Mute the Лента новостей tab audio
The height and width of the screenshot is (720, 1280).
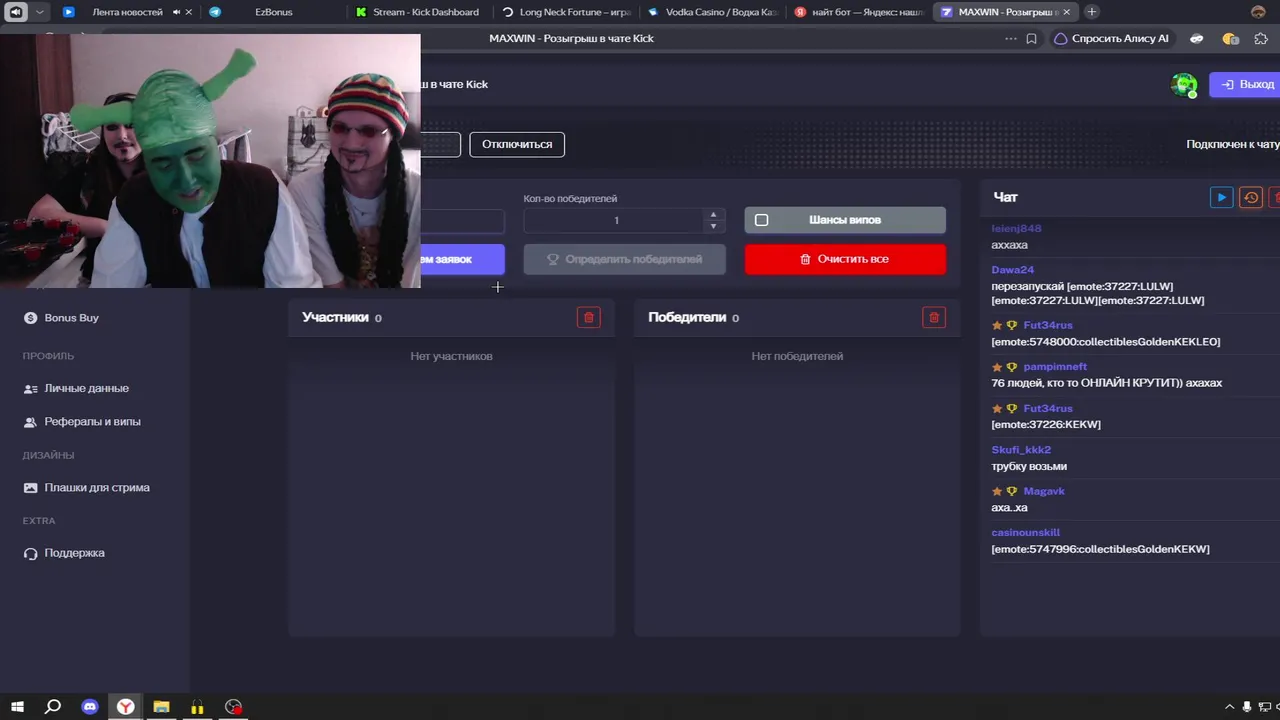pos(176,12)
